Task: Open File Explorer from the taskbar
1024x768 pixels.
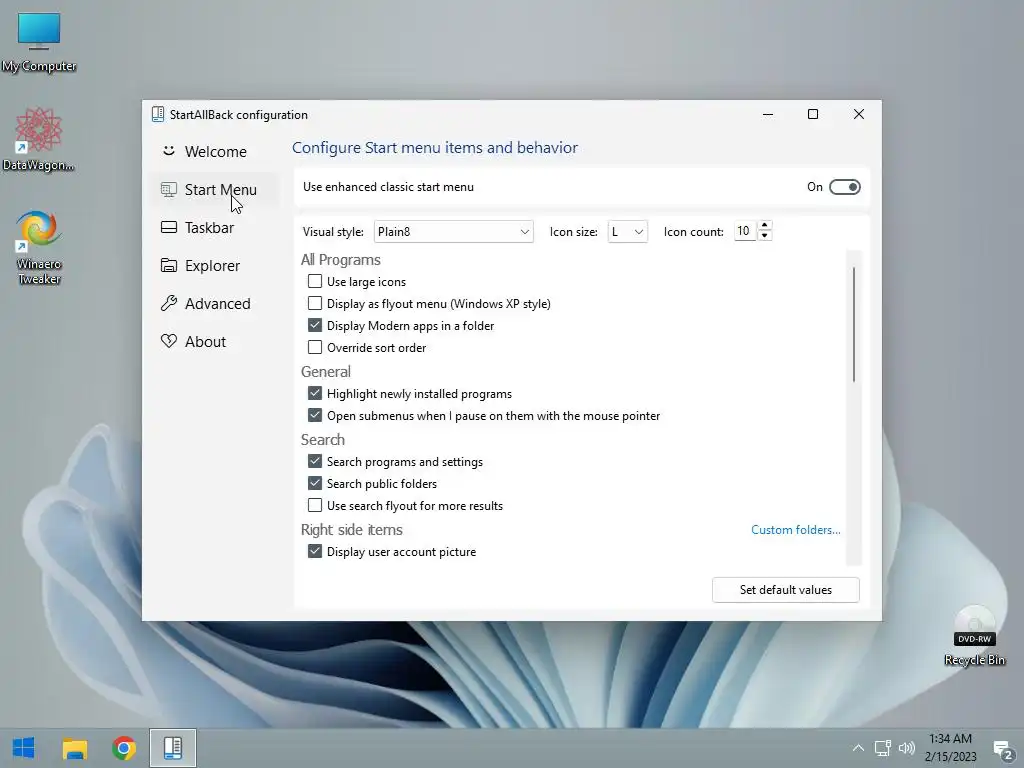Action: coord(74,748)
